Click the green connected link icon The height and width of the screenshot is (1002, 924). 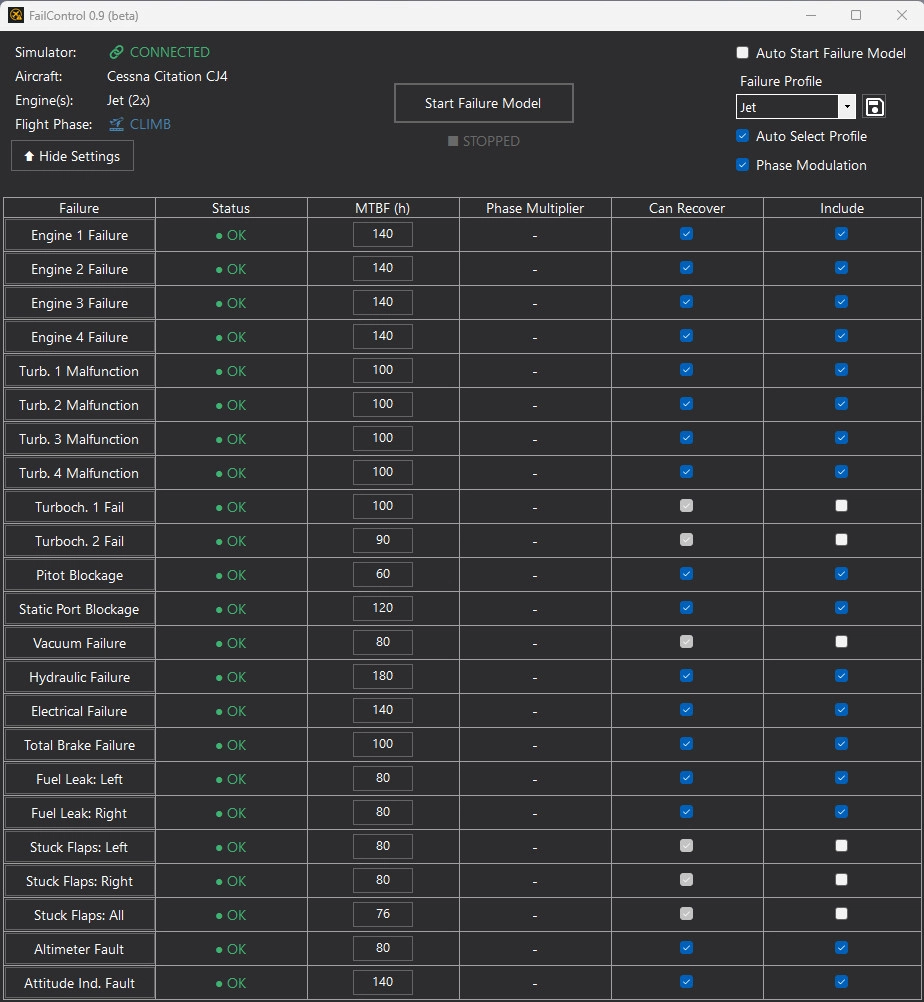(x=117, y=53)
